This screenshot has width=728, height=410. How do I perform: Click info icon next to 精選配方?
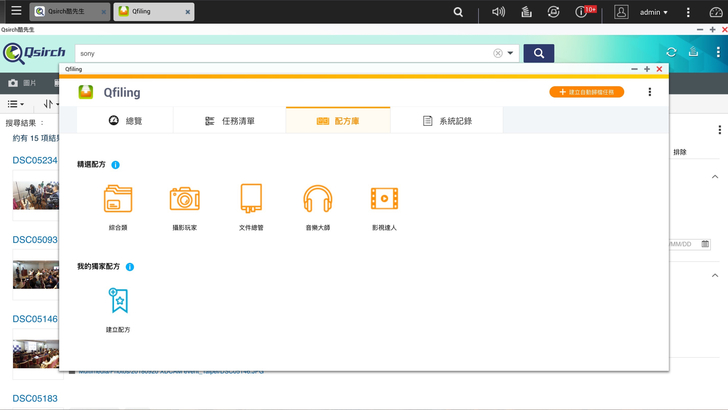(116, 164)
